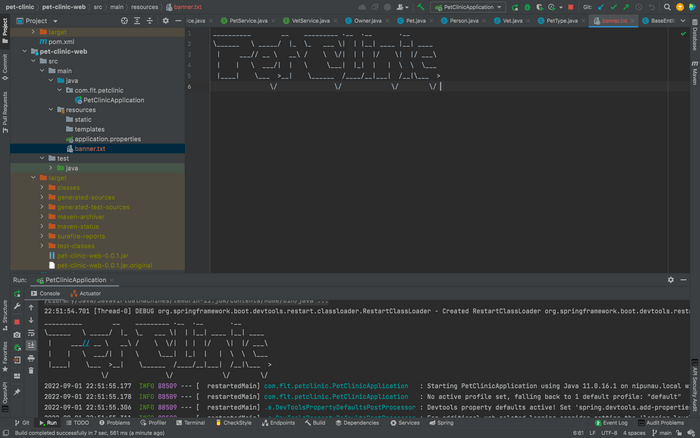Rerun application in Run panel sidebar
The image size is (700, 438).
pyautogui.click(x=17, y=294)
